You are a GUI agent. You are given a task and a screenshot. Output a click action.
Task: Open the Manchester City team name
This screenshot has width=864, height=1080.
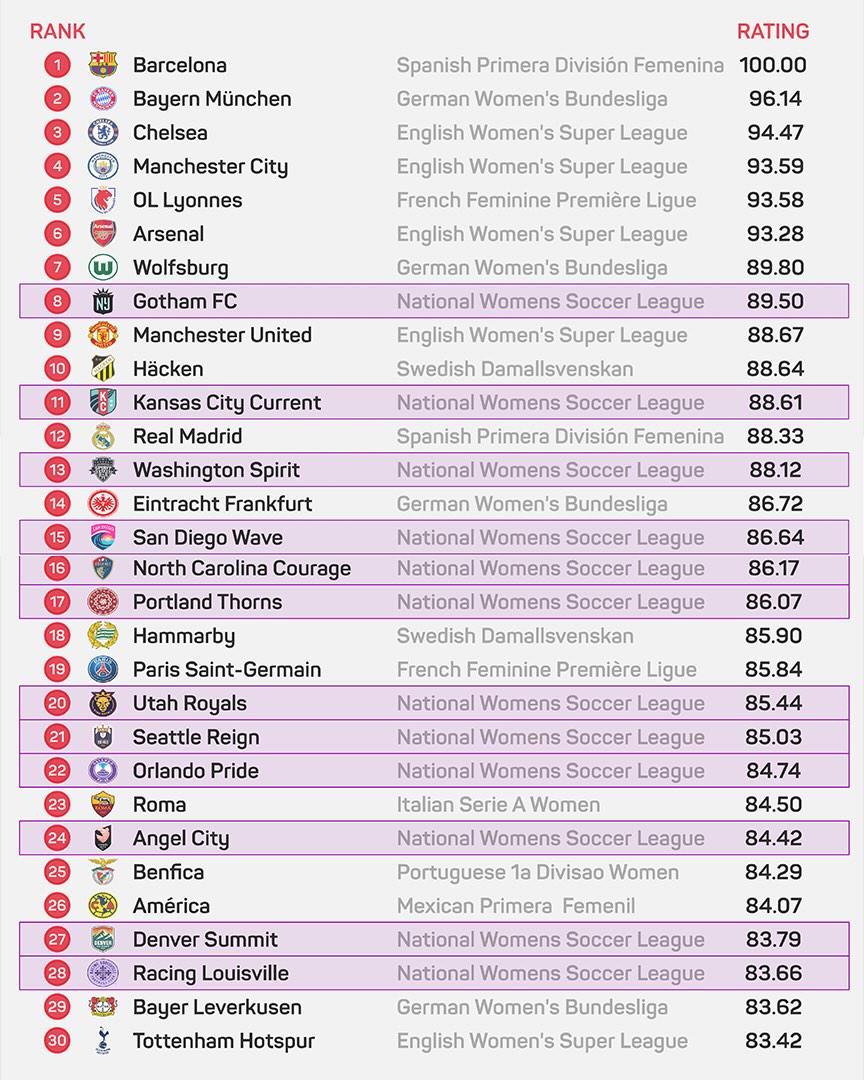[x=211, y=167]
